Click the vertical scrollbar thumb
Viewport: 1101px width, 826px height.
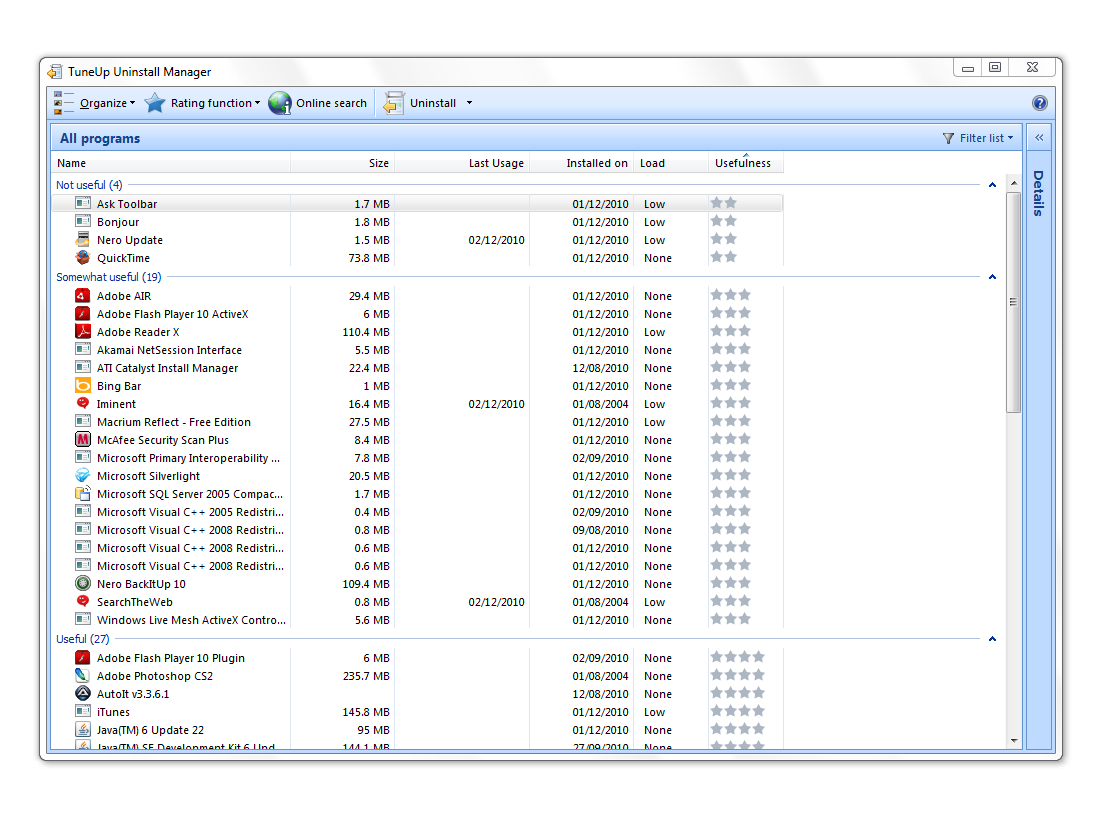coord(1013,302)
